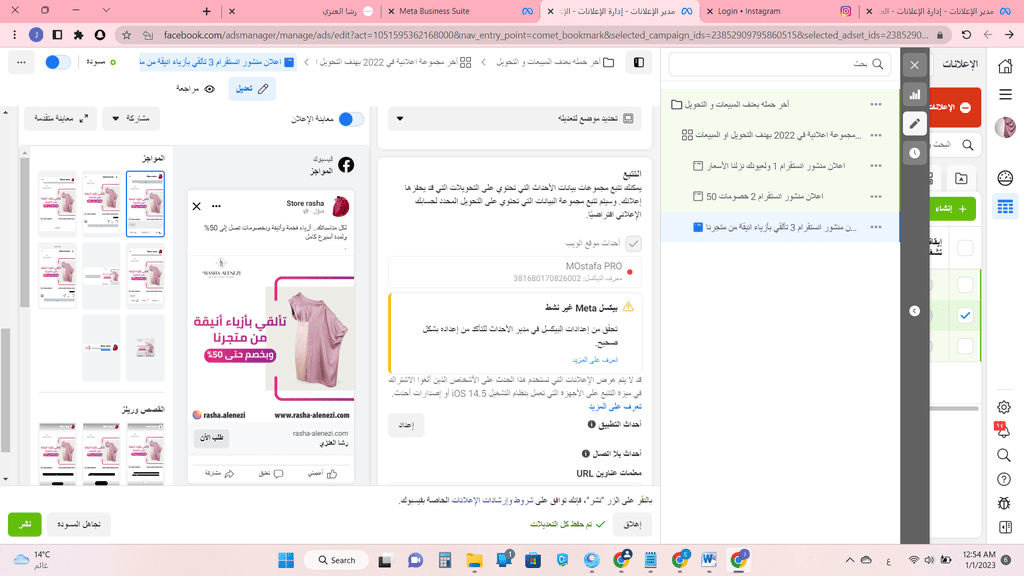This screenshot has width=1024, height=576.
Task: Select the highlighted blue-outlined feed preview thumbnail
Action: tap(145, 204)
